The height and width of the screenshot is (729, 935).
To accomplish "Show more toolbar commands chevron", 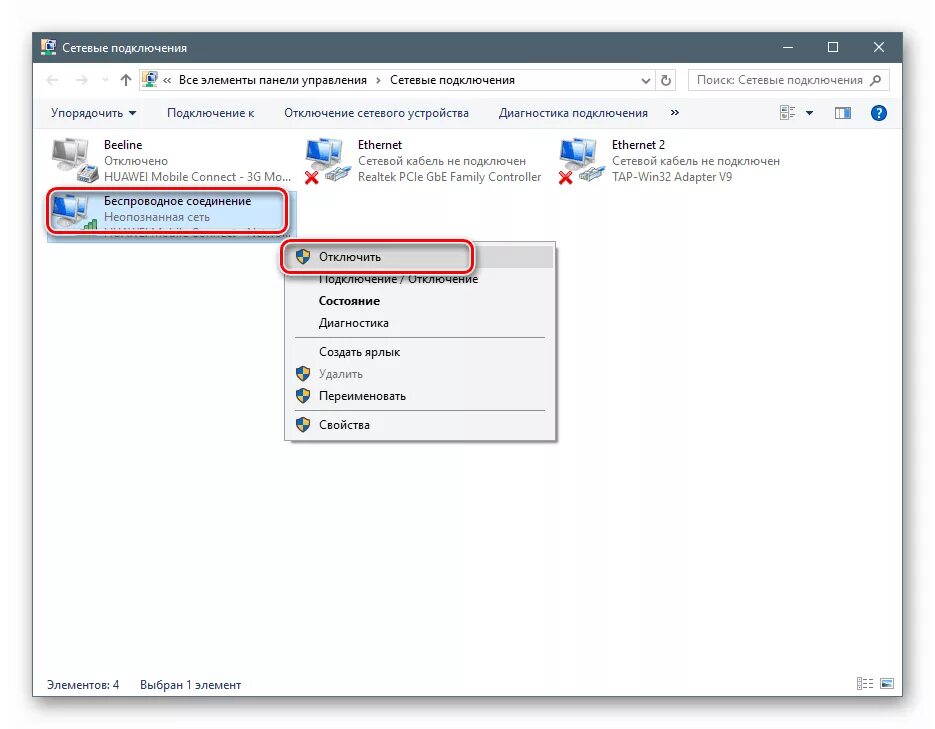I will click(674, 113).
